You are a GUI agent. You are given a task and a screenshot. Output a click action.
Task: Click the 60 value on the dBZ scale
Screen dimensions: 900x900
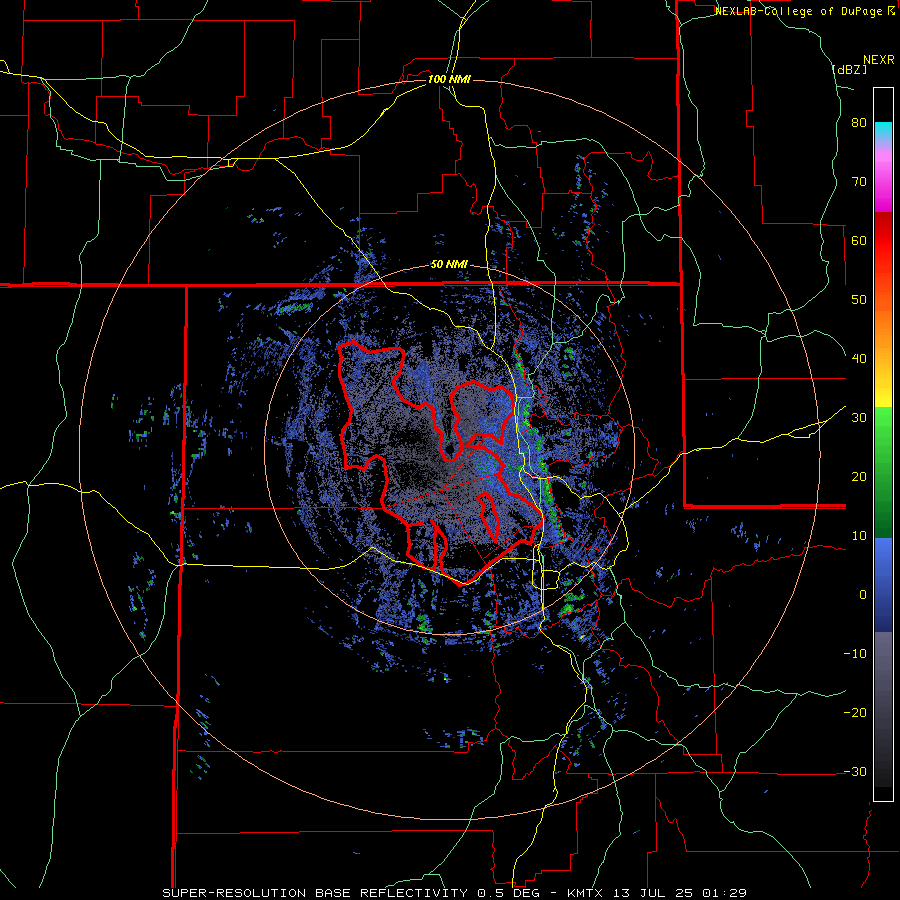tap(859, 240)
